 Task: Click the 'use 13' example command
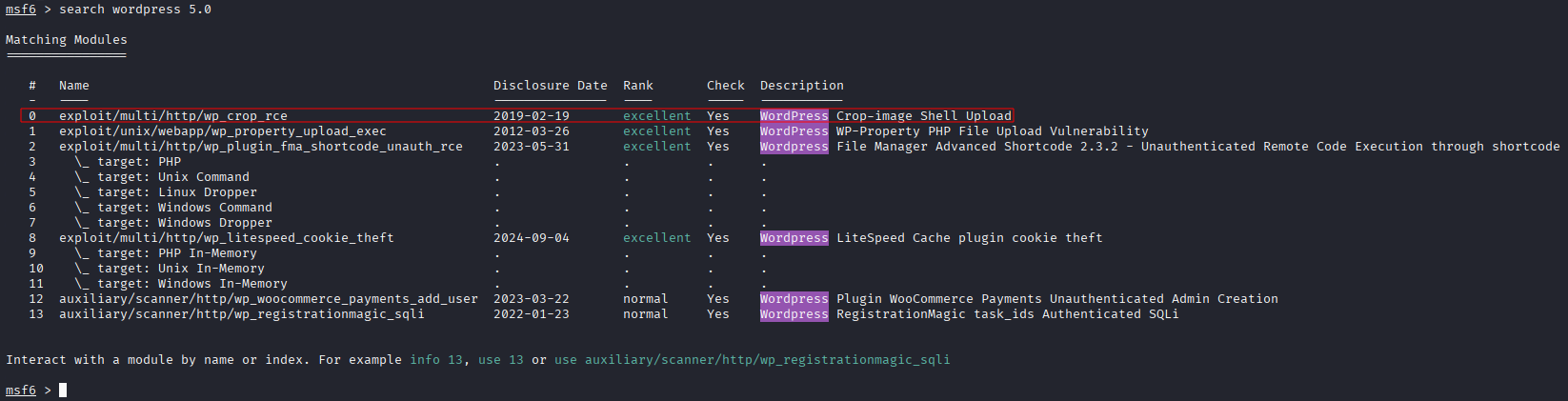(501, 360)
